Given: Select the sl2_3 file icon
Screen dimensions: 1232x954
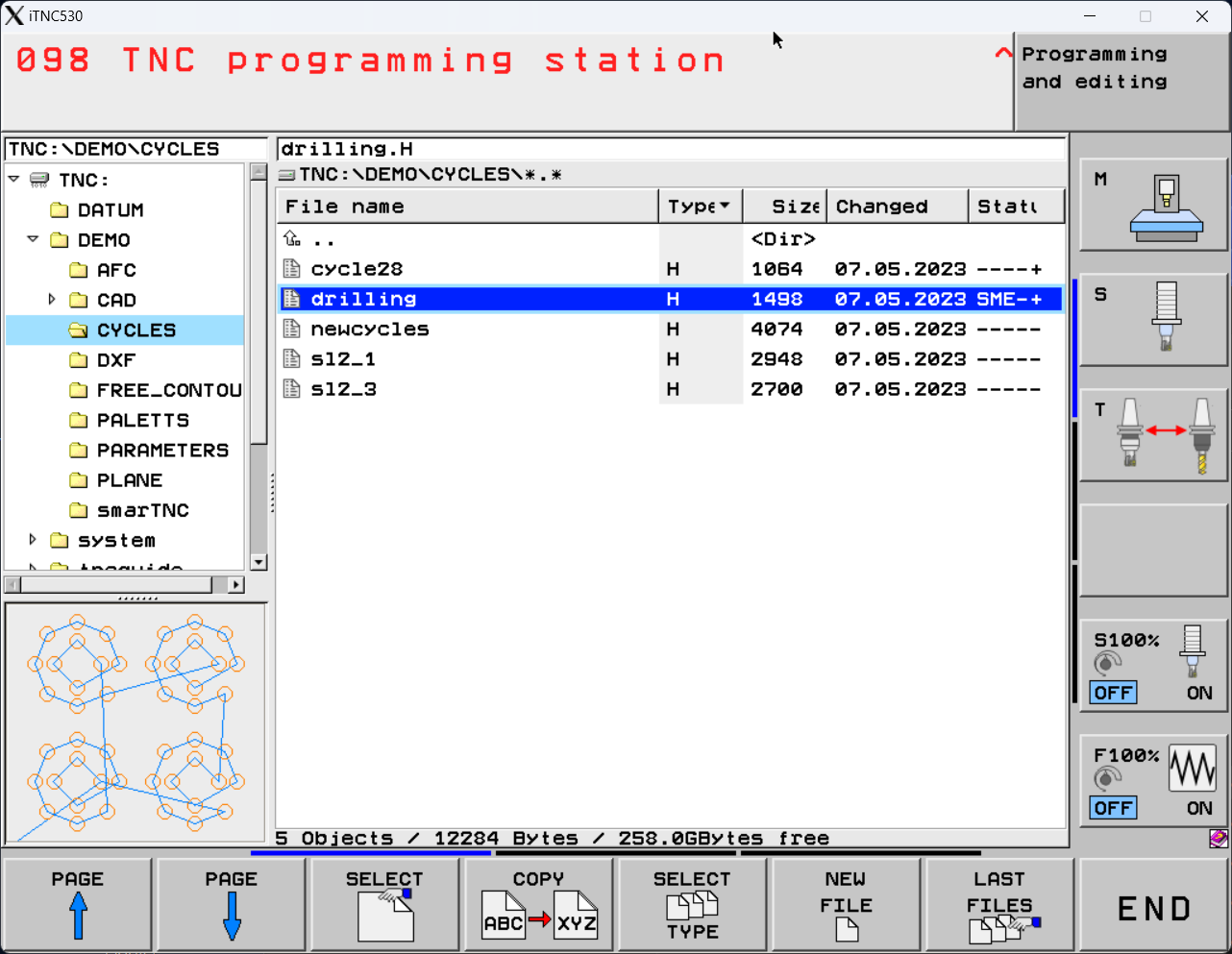Looking at the screenshot, I should (292, 389).
